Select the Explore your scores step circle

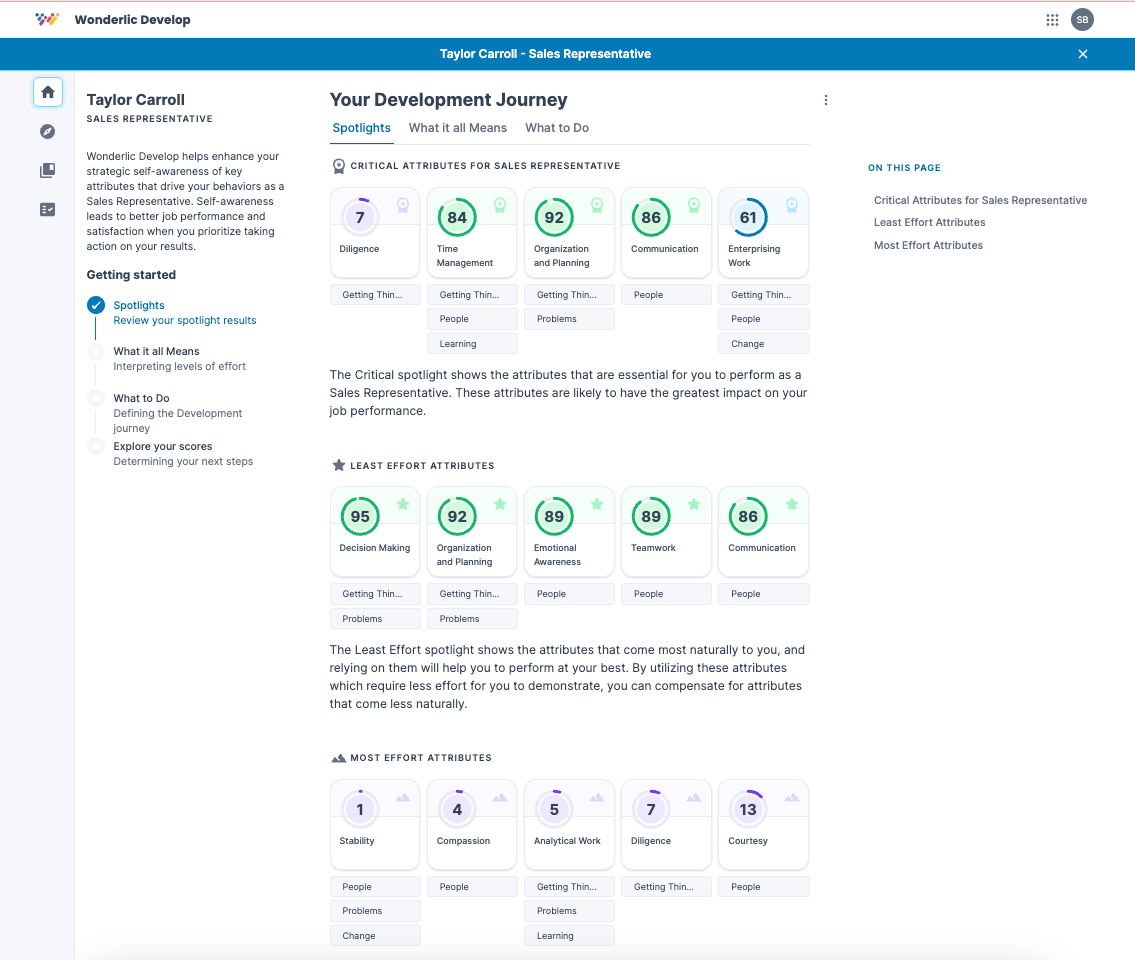click(x=96, y=447)
